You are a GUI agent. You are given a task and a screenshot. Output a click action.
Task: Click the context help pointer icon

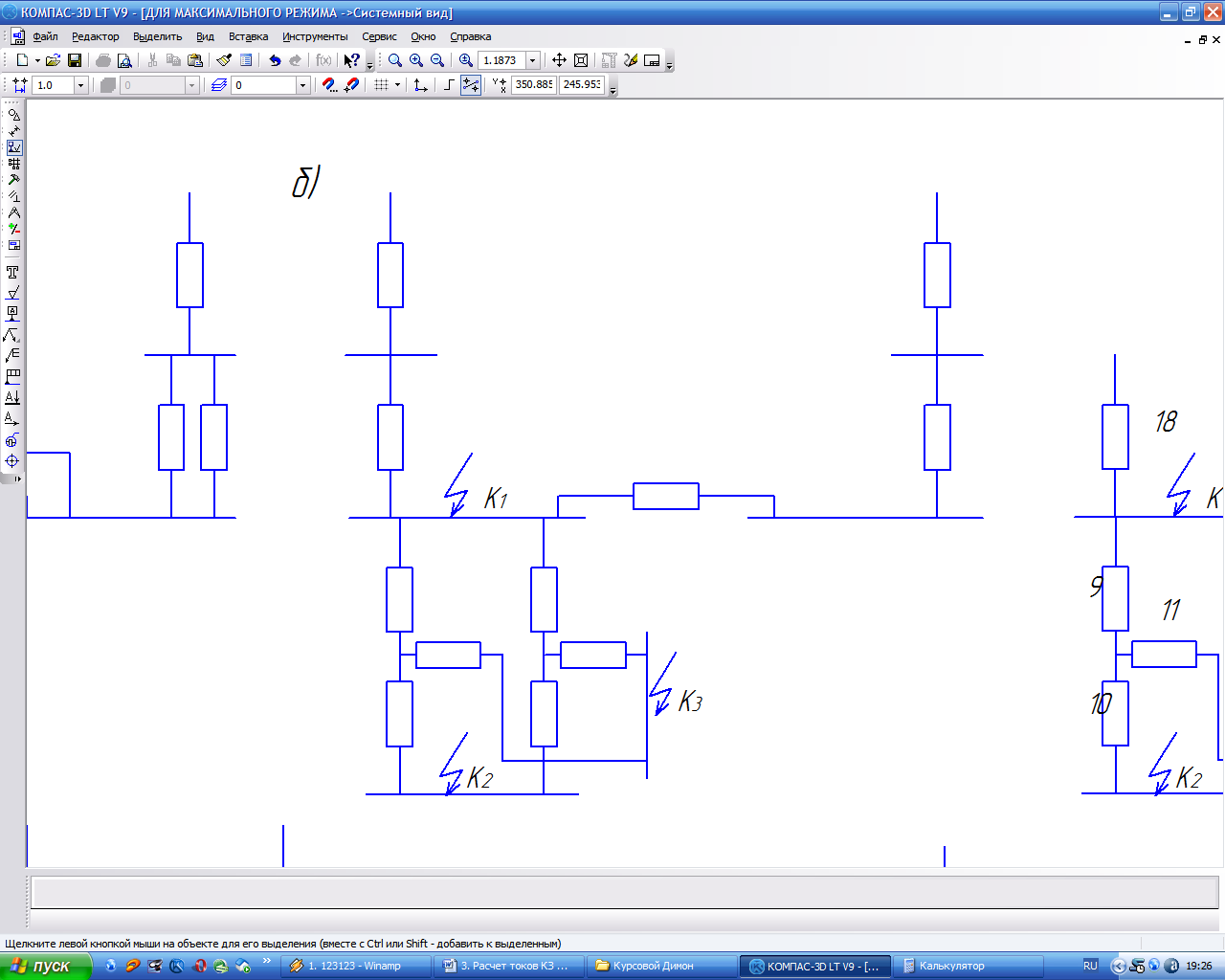(x=351, y=60)
